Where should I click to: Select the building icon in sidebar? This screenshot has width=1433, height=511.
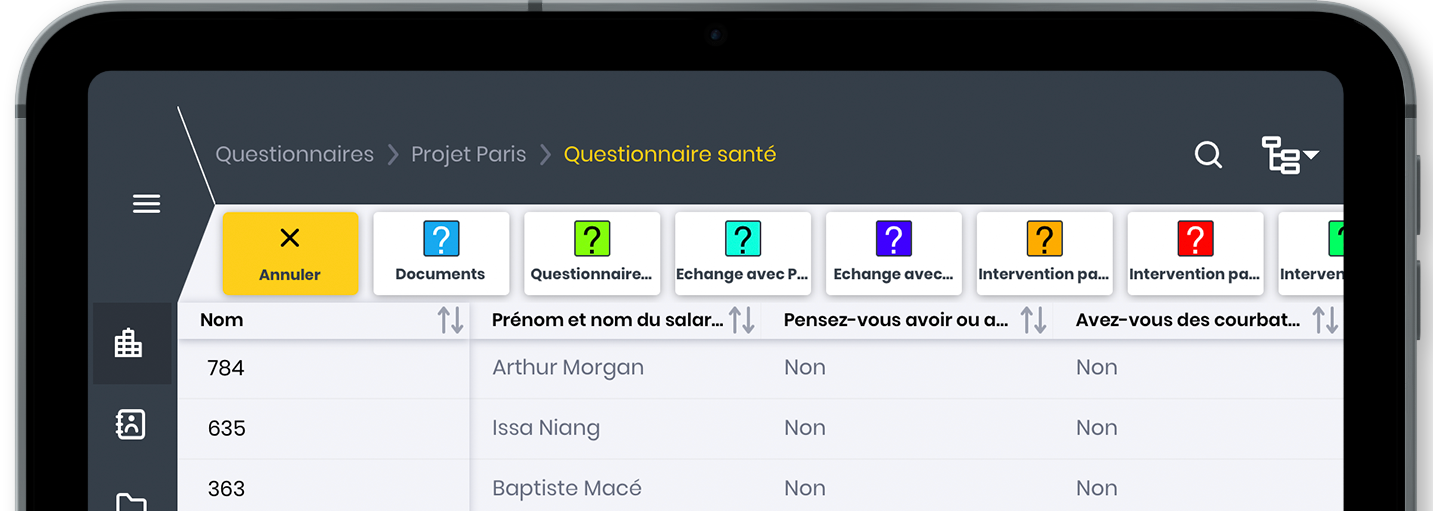[x=129, y=343]
